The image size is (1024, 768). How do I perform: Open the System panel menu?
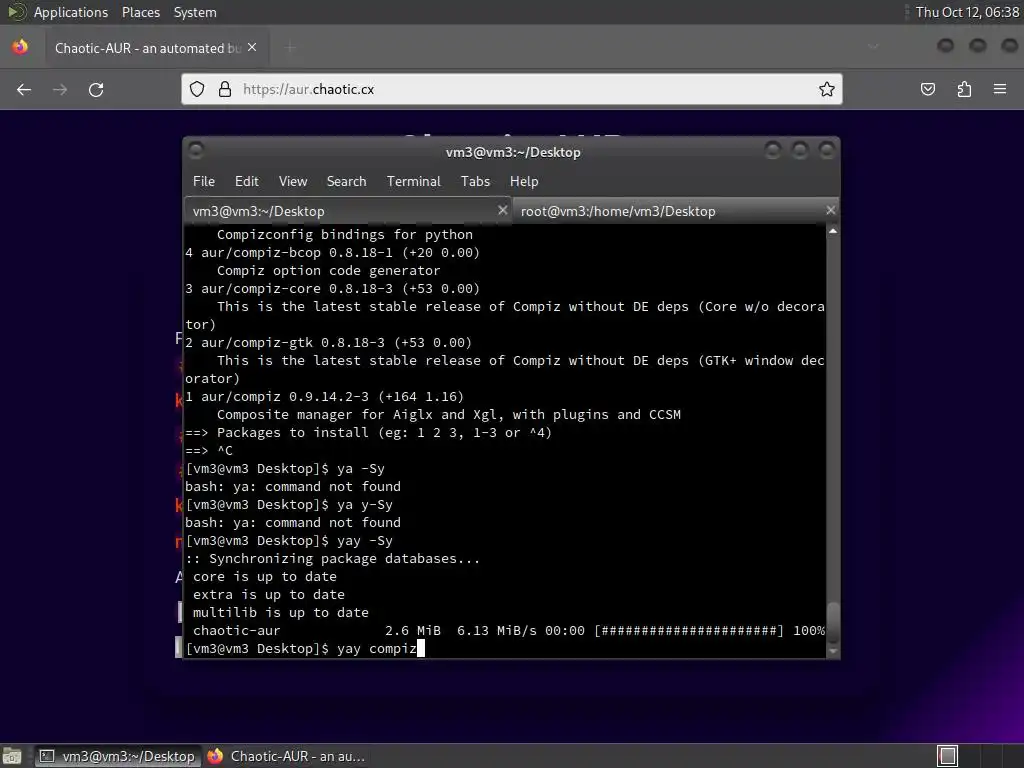[195, 12]
